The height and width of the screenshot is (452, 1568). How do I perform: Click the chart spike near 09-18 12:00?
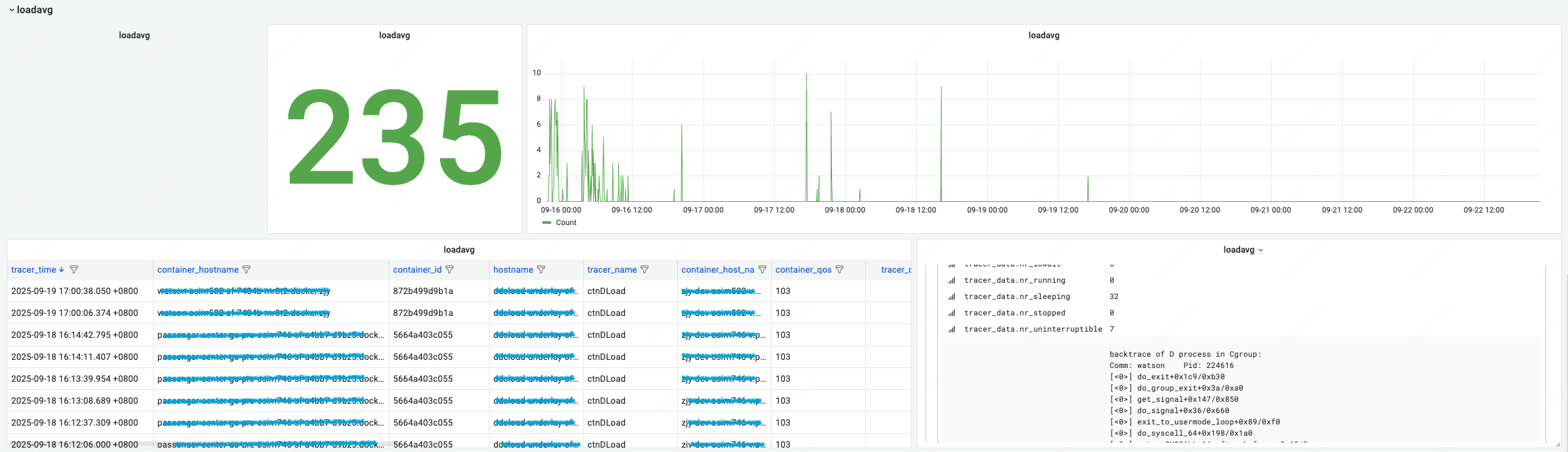[x=941, y=144]
